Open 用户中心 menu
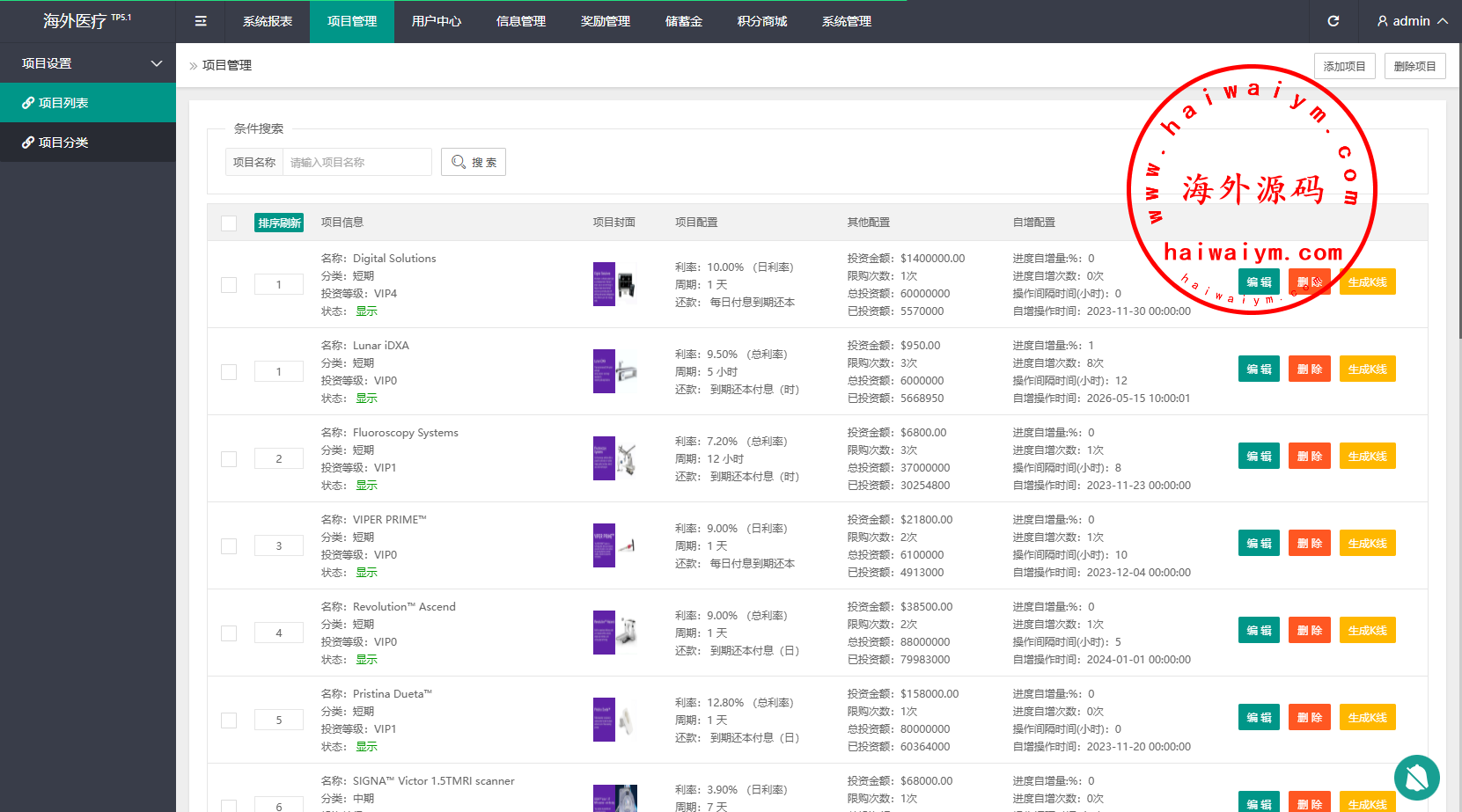Viewport: 1462px width, 812px height. coord(437,21)
